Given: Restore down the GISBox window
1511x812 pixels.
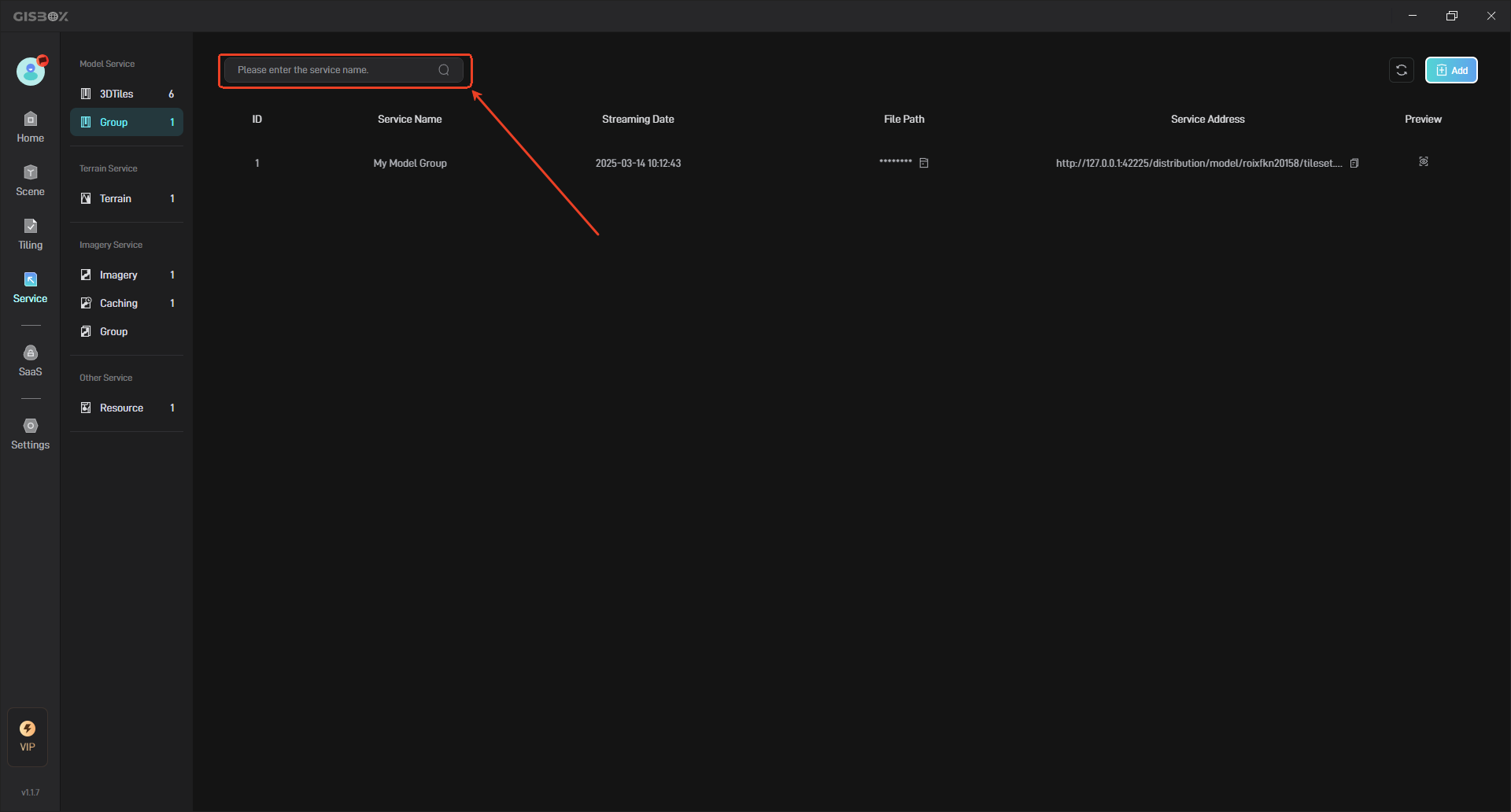Looking at the screenshot, I should (1452, 16).
